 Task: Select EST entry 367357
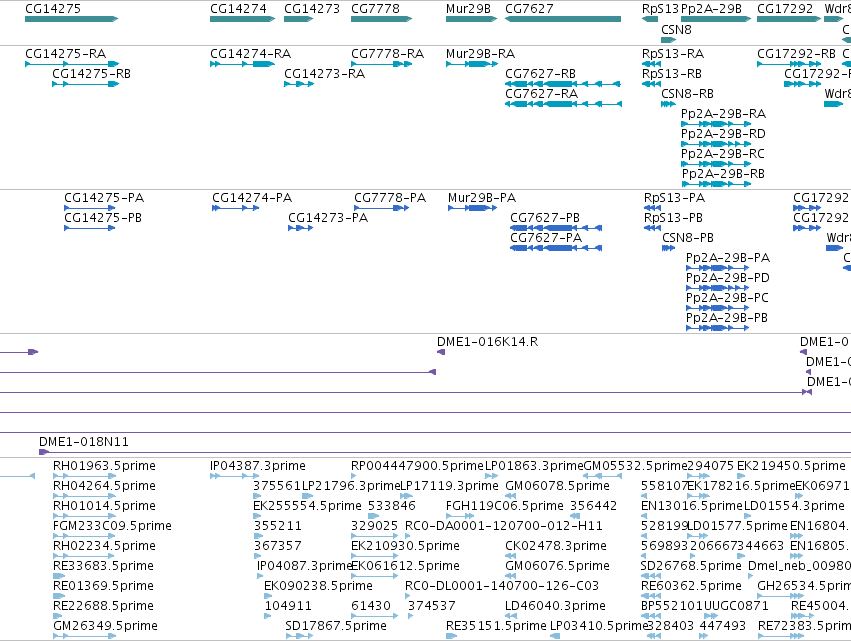(277, 547)
